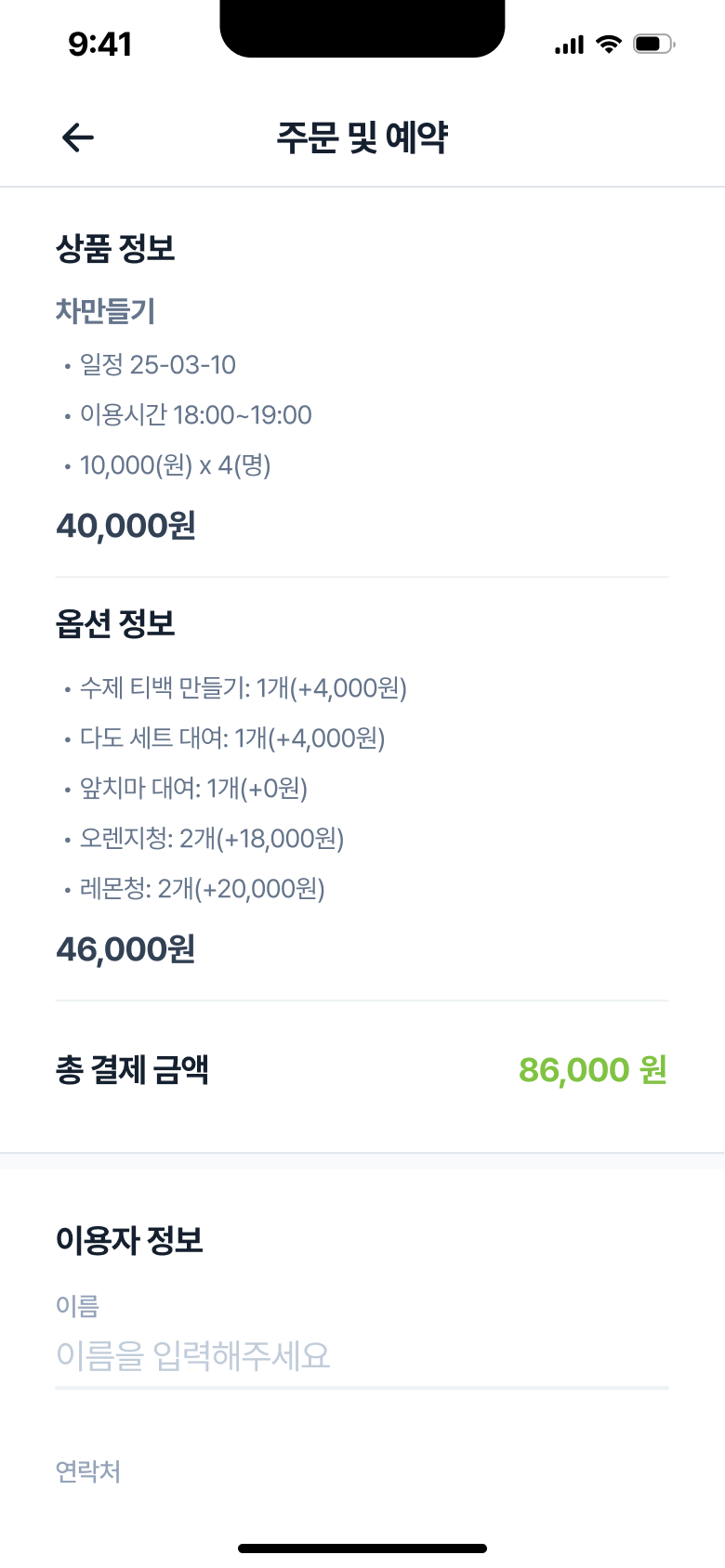Screen dimensions: 725x1568
Task: Tap the 46,000원 options subtotal
Action: tap(125, 949)
